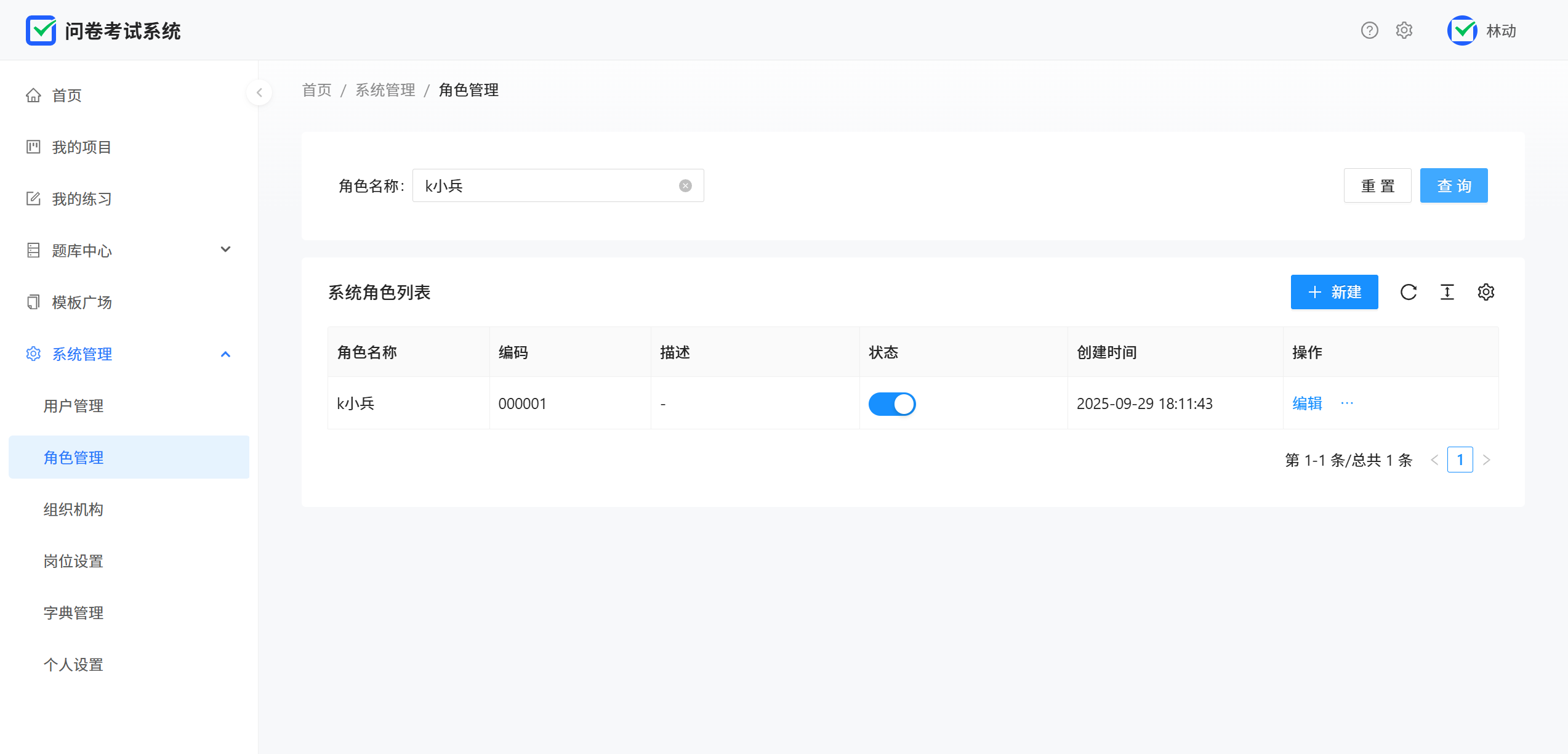This screenshot has height=754, width=1568.
Task: Open the header settings gear icon
Action: pos(1404,30)
